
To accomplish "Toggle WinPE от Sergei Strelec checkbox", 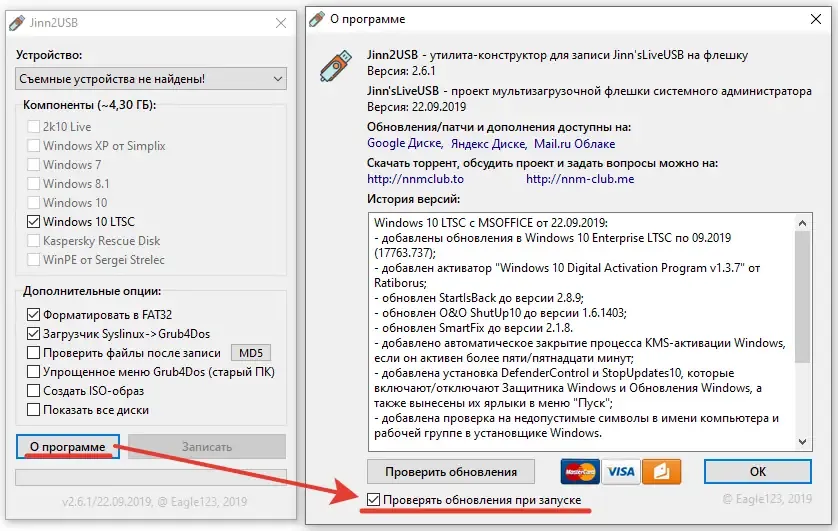I will (x=33, y=260).
